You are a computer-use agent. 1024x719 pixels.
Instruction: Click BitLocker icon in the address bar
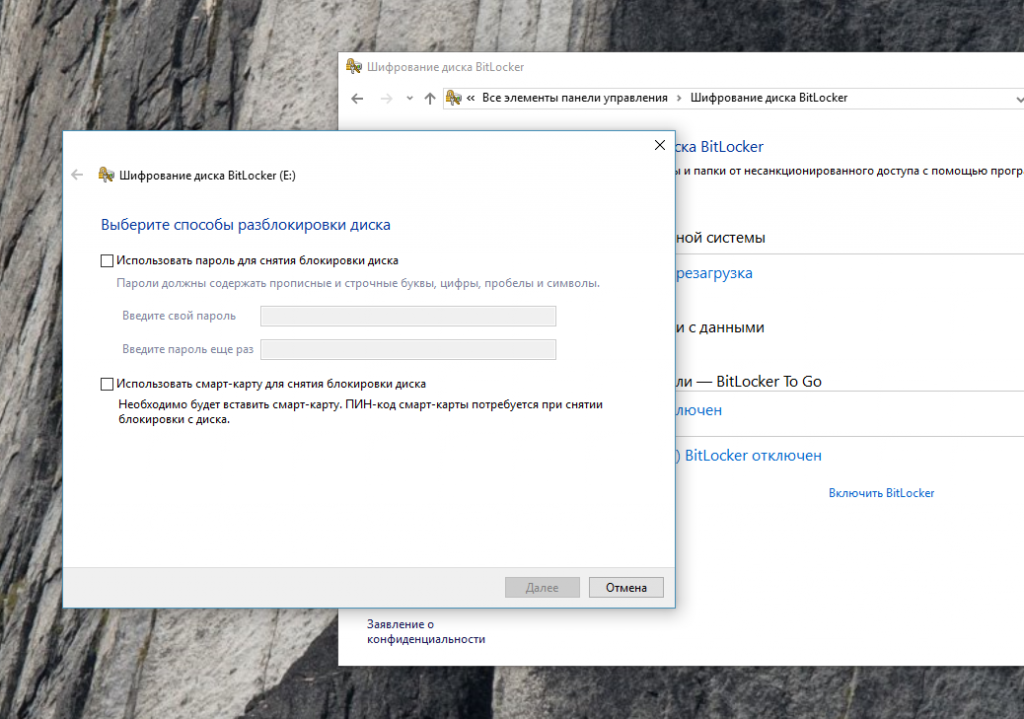tap(453, 98)
